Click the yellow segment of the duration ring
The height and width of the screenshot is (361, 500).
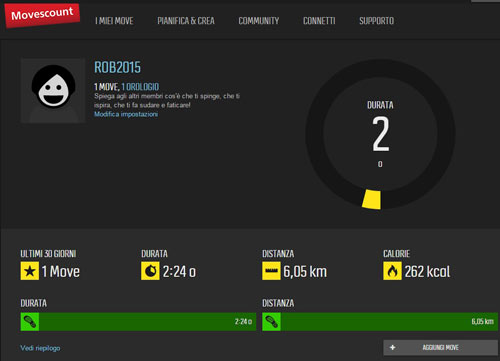(372, 199)
